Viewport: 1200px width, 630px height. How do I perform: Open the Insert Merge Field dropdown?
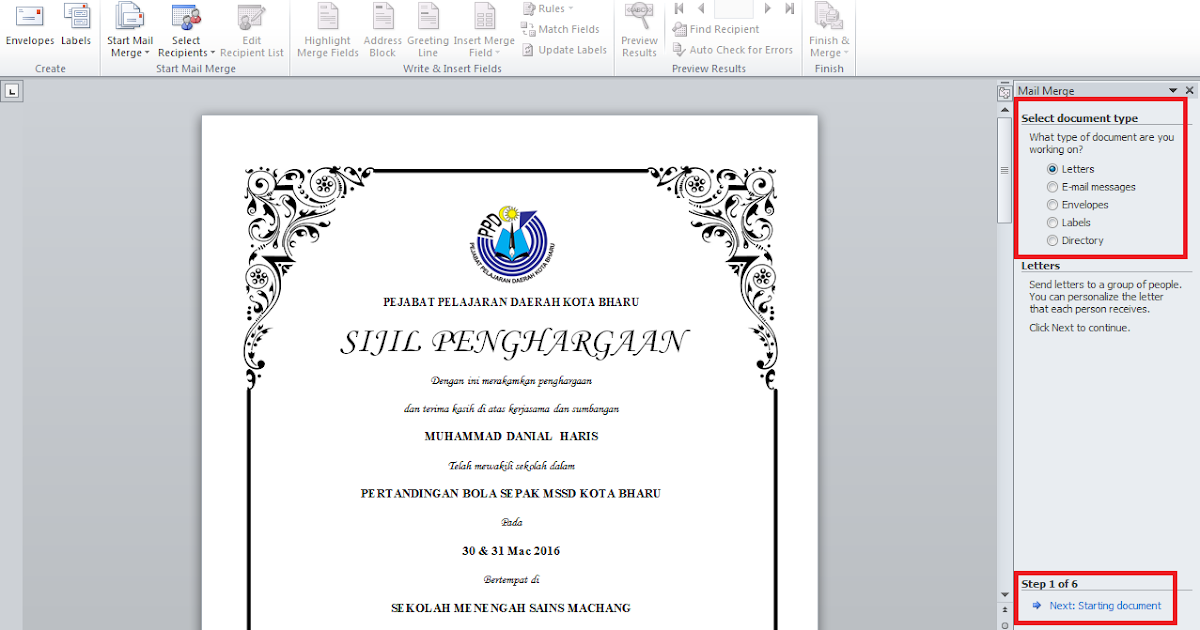tap(484, 31)
